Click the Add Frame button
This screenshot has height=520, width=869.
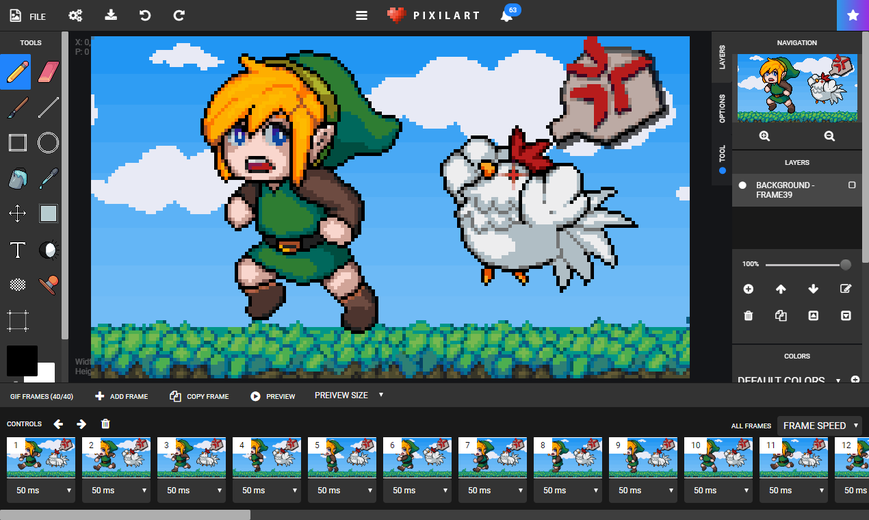[x=121, y=396]
